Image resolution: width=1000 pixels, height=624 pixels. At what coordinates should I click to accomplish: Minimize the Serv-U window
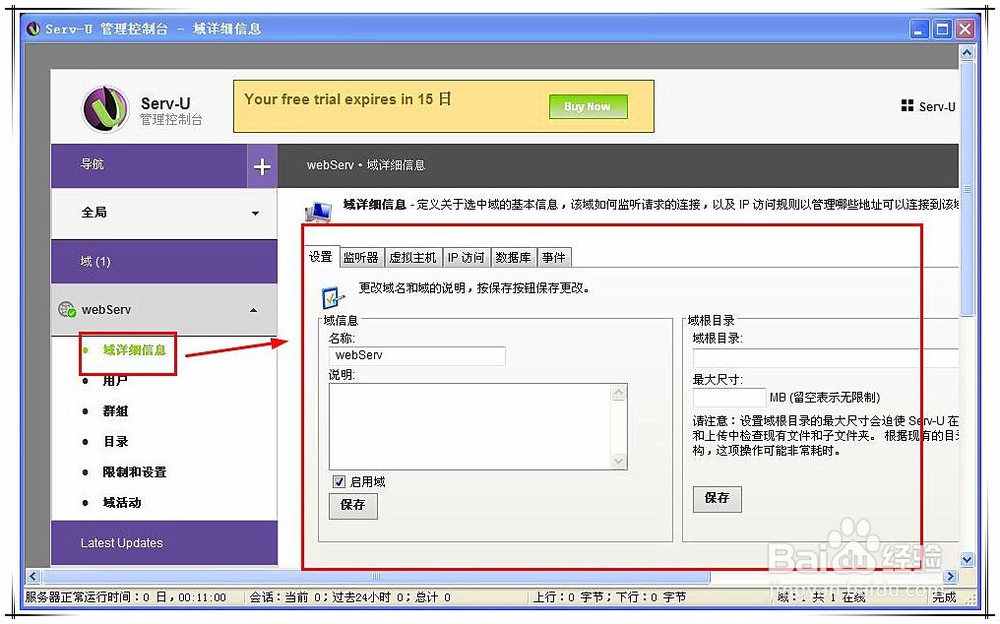pyautogui.click(x=919, y=29)
